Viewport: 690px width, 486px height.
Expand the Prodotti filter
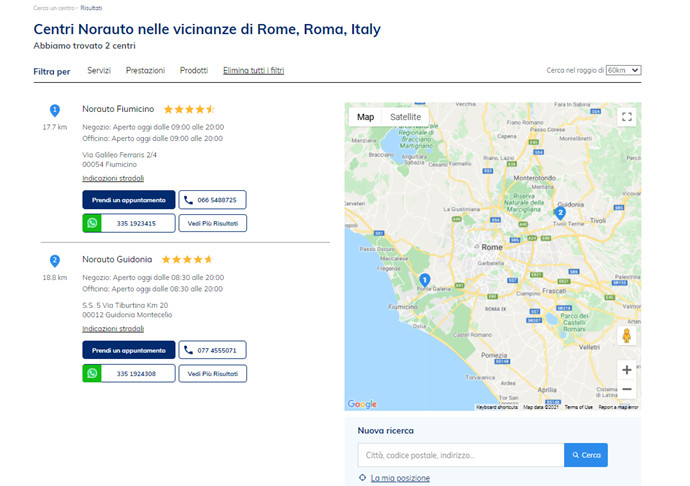(194, 70)
